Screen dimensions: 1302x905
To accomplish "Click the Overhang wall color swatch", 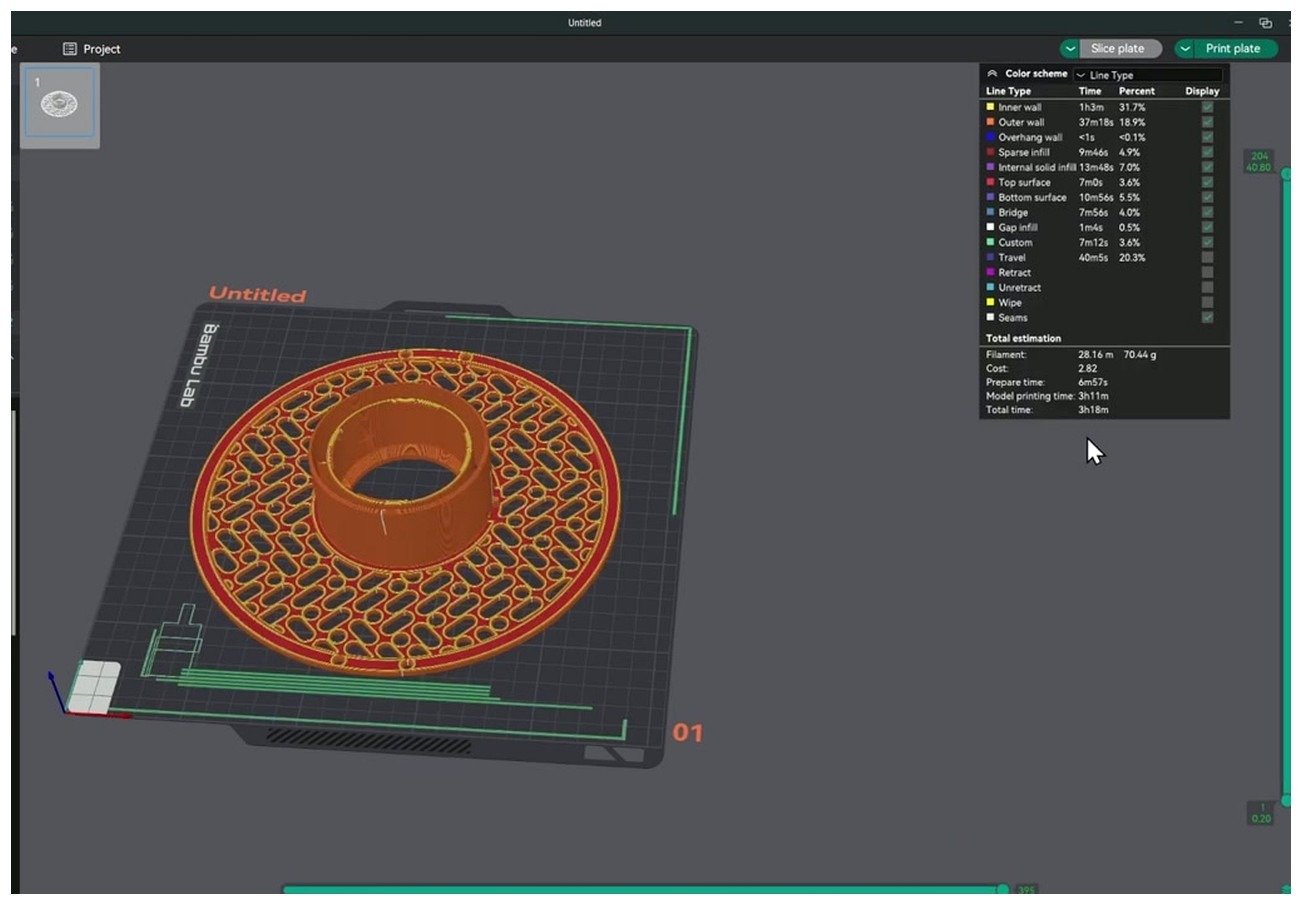I will [990, 137].
